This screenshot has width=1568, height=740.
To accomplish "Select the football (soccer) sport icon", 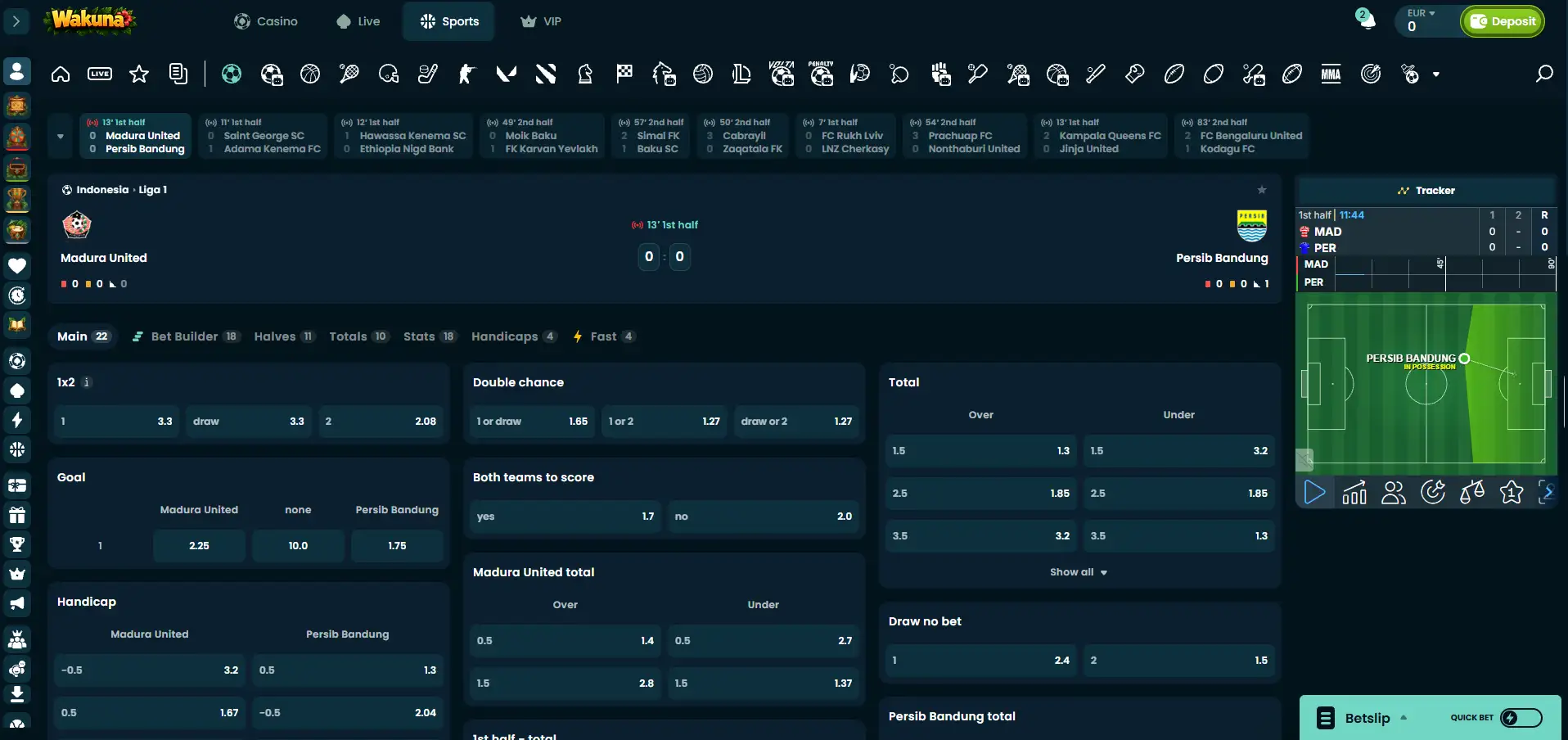I will 232,74.
